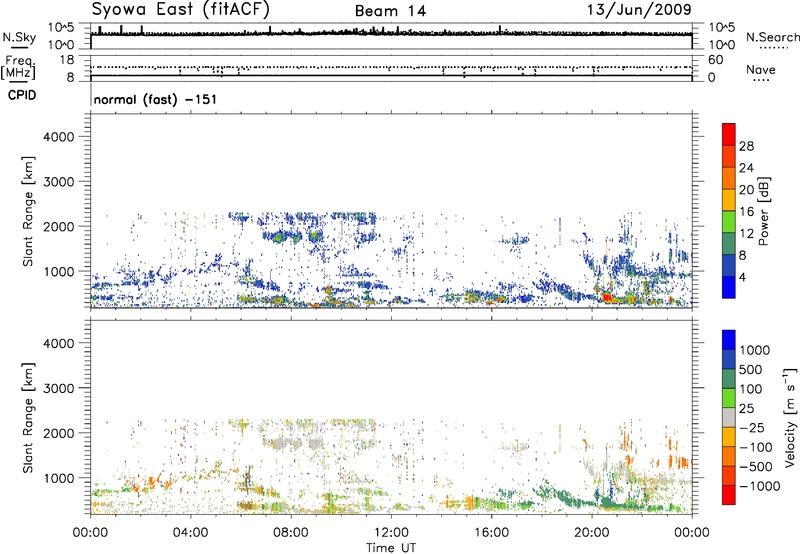
Task: Click the '60' tick on the Nave axis
Action: click(x=715, y=60)
